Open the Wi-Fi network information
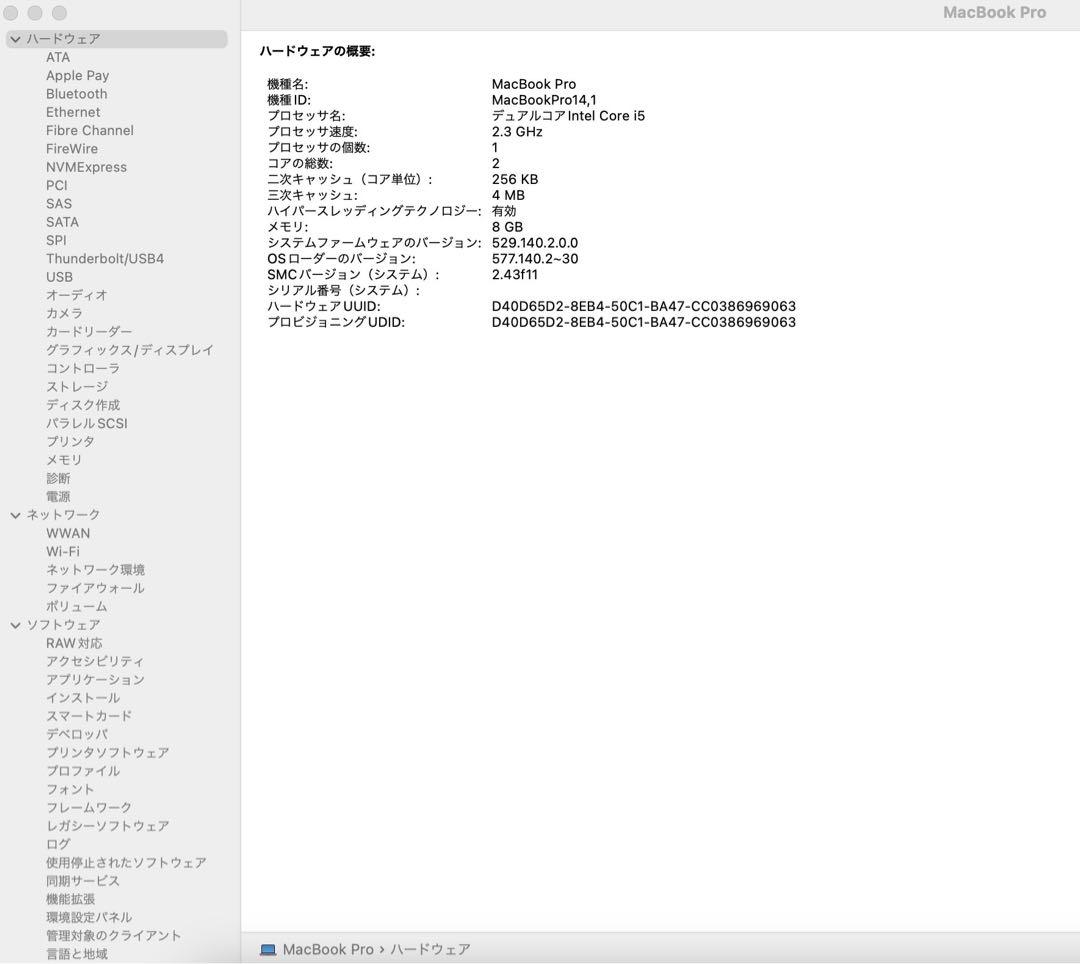This screenshot has height=964, width=1080. point(62,551)
